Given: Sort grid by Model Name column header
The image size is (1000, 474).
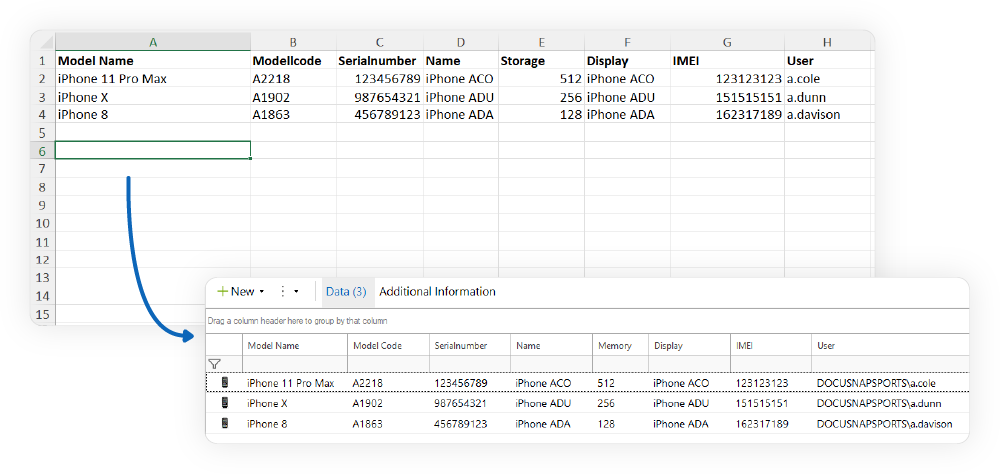Looking at the screenshot, I should point(295,346).
